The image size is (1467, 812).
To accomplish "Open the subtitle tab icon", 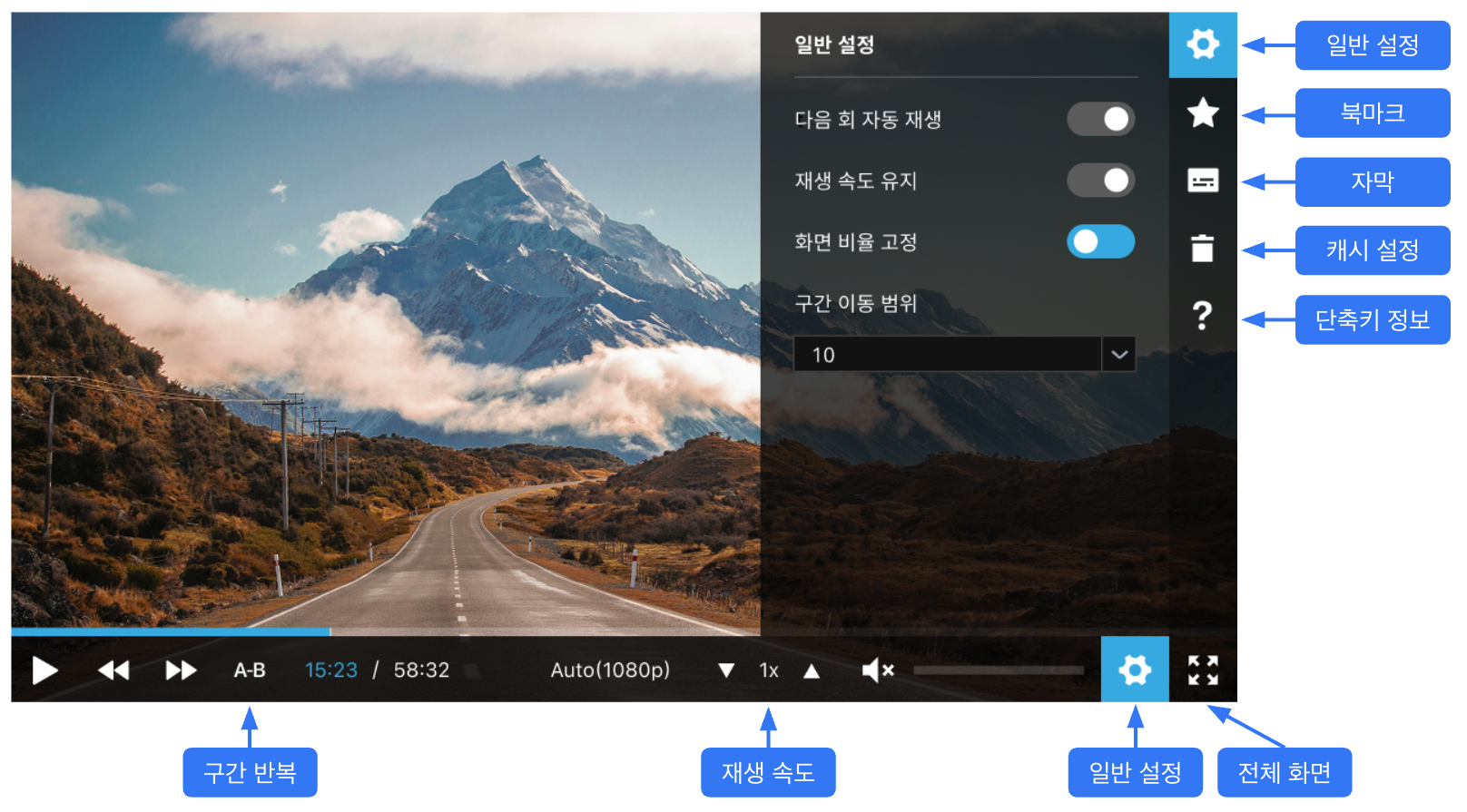I will point(1203,181).
